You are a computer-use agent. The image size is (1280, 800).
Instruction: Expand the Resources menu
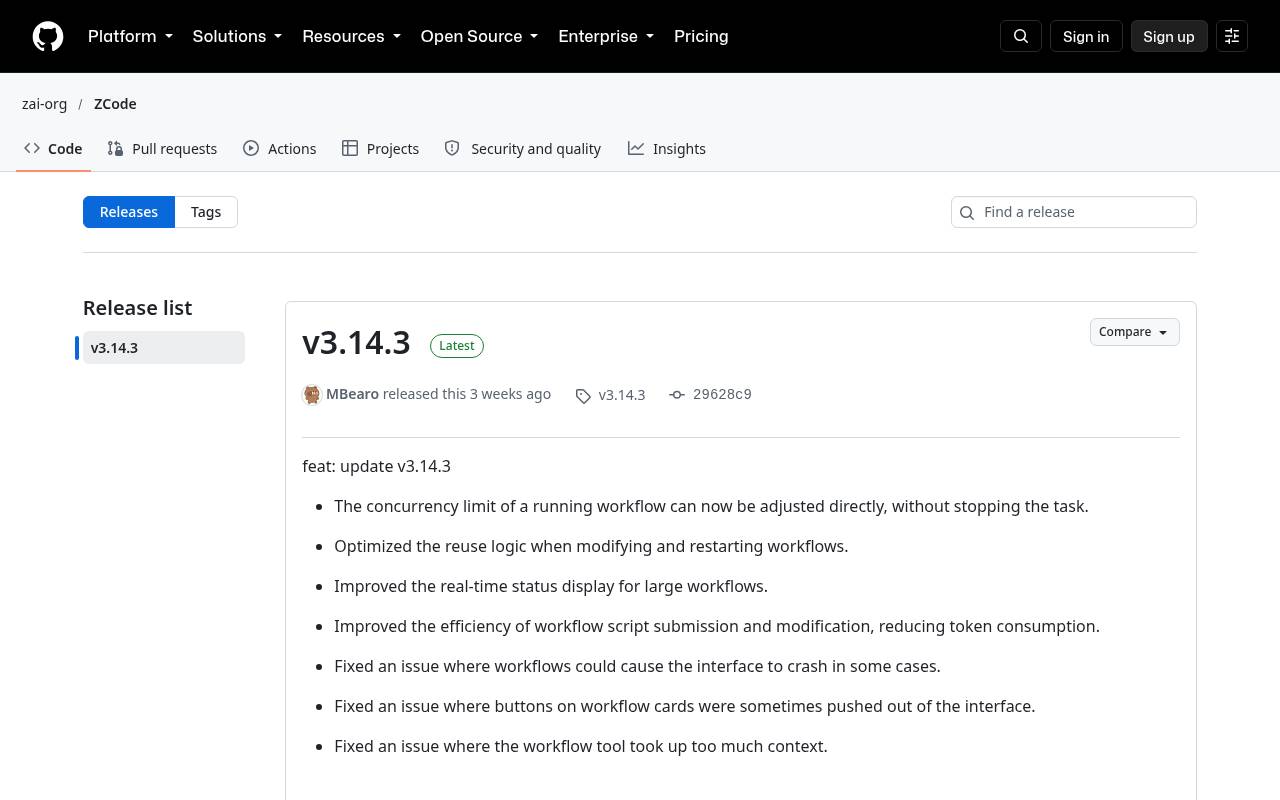pos(351,36)
